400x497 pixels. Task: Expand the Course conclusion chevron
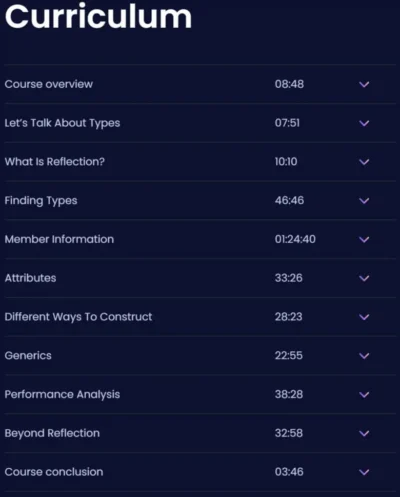(x=364, y=472)
